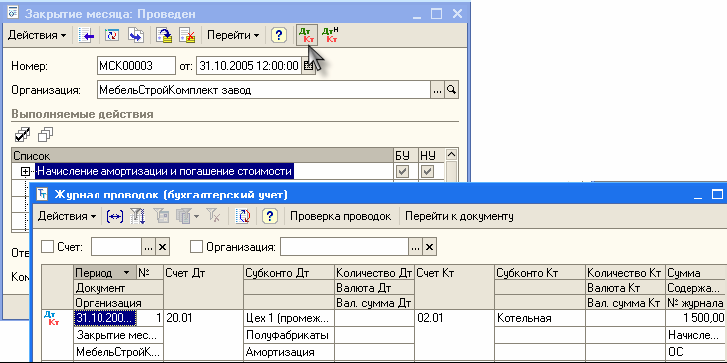Screen dimensions: 727x363
Task: Click Проверка проводок button
Action: coord(341,217)
